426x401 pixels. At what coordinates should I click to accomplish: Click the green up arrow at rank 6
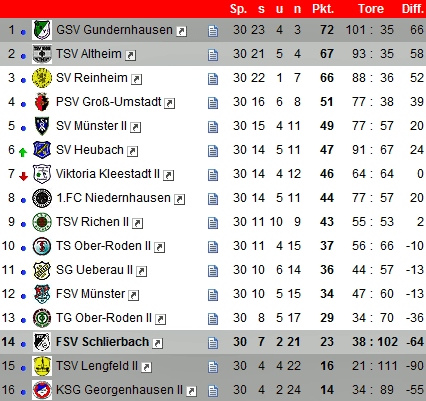coord(23,152)
